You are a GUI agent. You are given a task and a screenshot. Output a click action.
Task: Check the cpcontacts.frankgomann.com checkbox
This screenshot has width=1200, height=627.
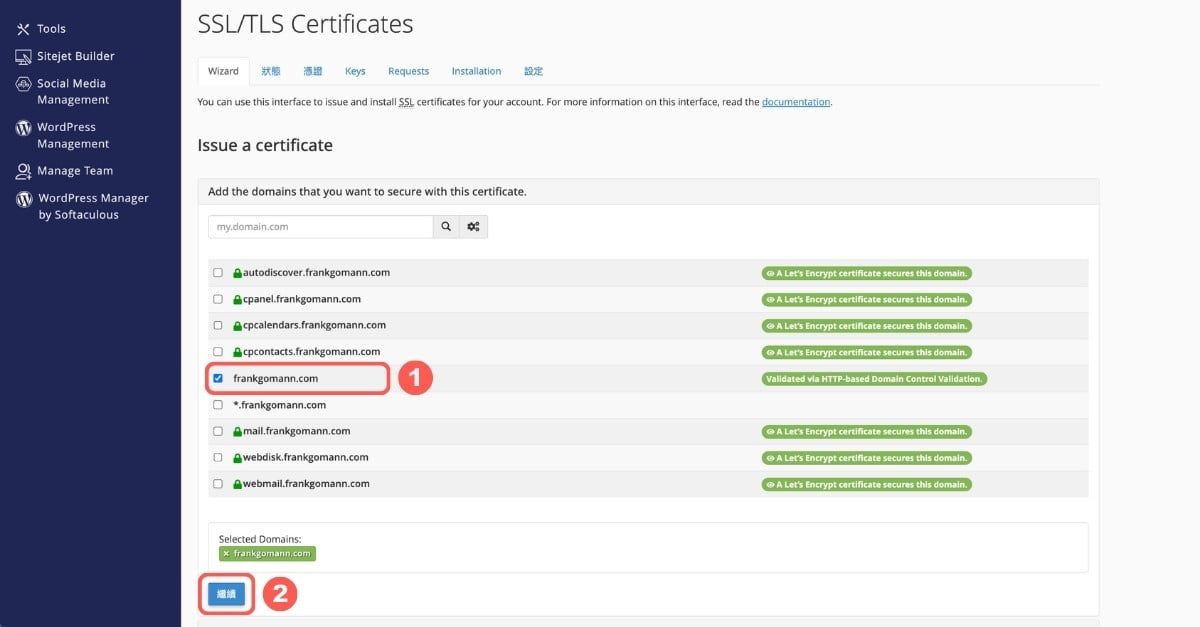(218, 352)
